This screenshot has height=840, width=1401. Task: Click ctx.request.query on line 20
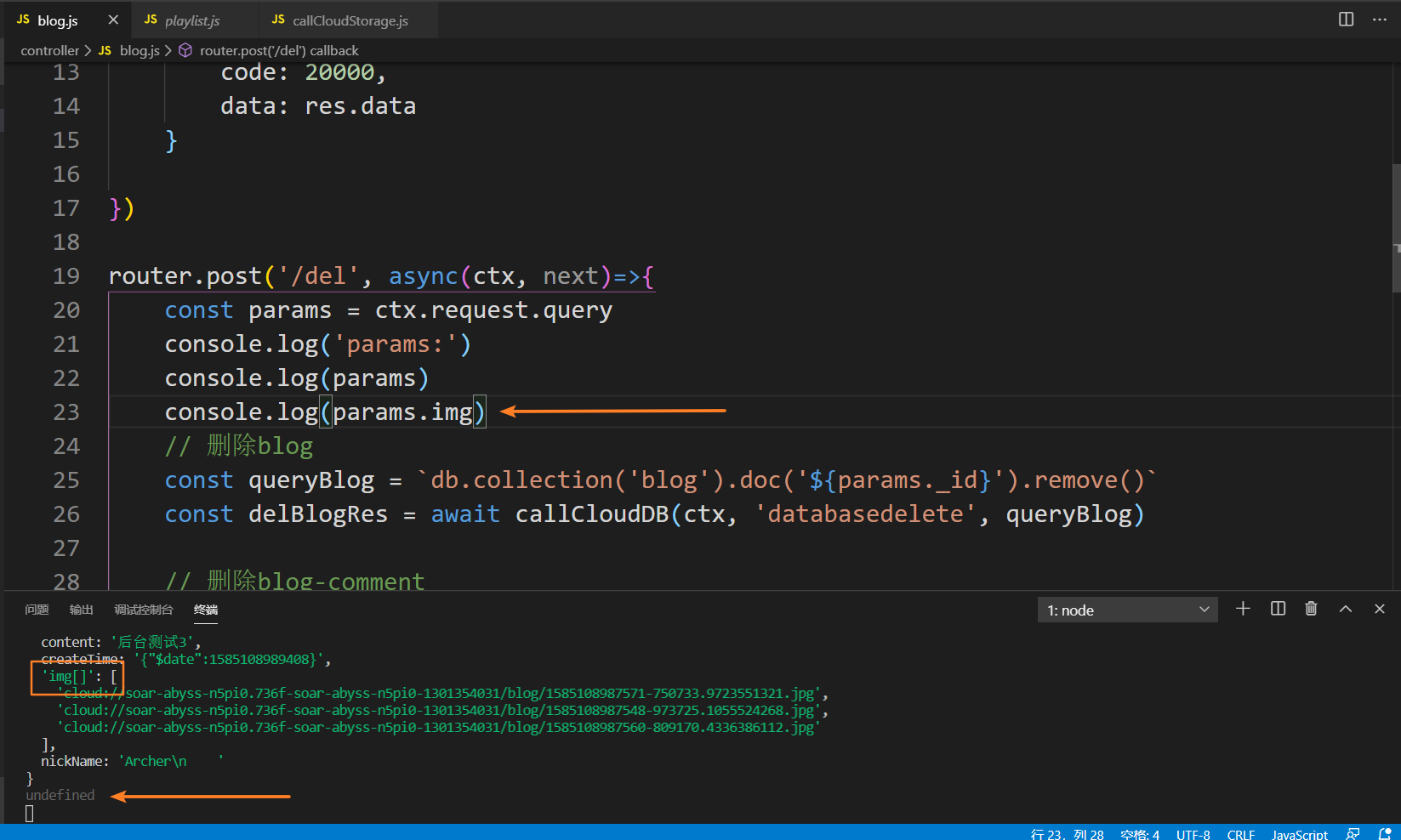point(493,310)
